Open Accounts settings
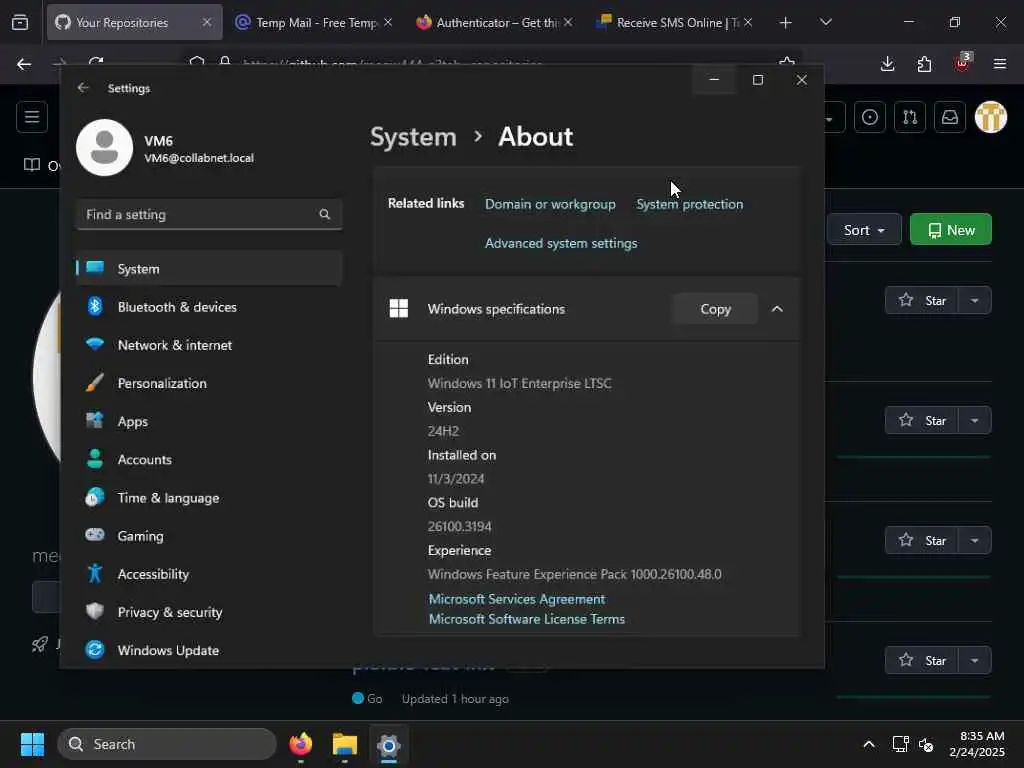 [209, 460]
